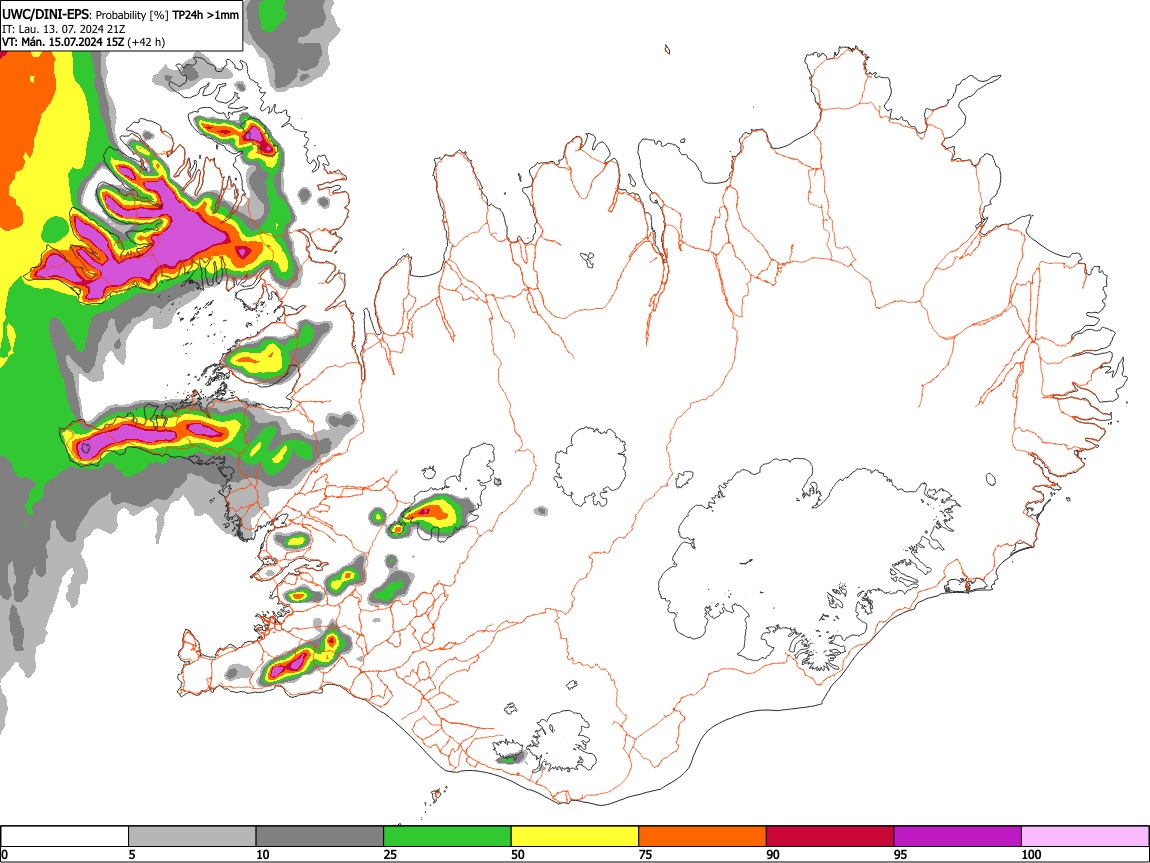Click the orange 75-90% legend swatch

(703, 837)
